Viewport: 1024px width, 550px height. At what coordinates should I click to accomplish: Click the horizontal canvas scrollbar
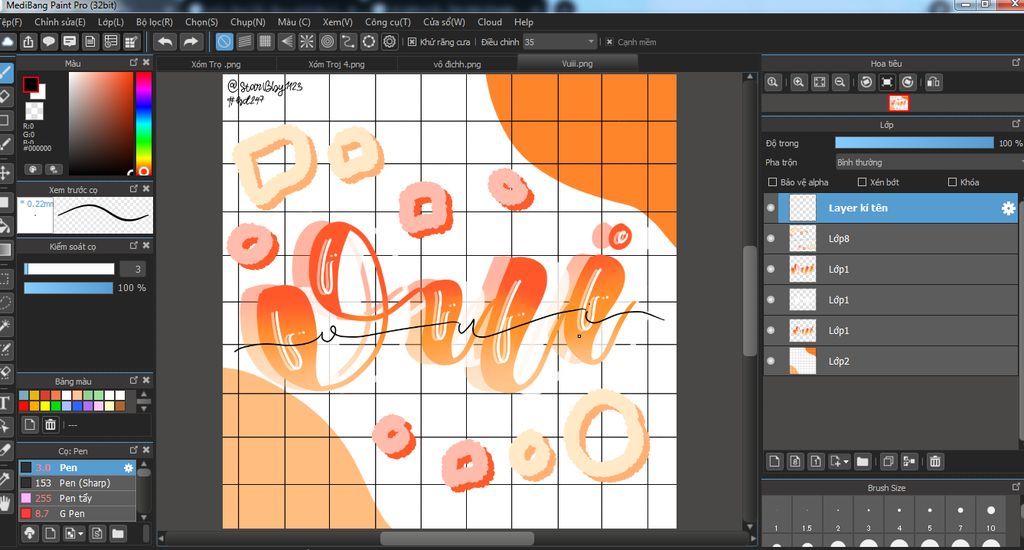(457, 539)
